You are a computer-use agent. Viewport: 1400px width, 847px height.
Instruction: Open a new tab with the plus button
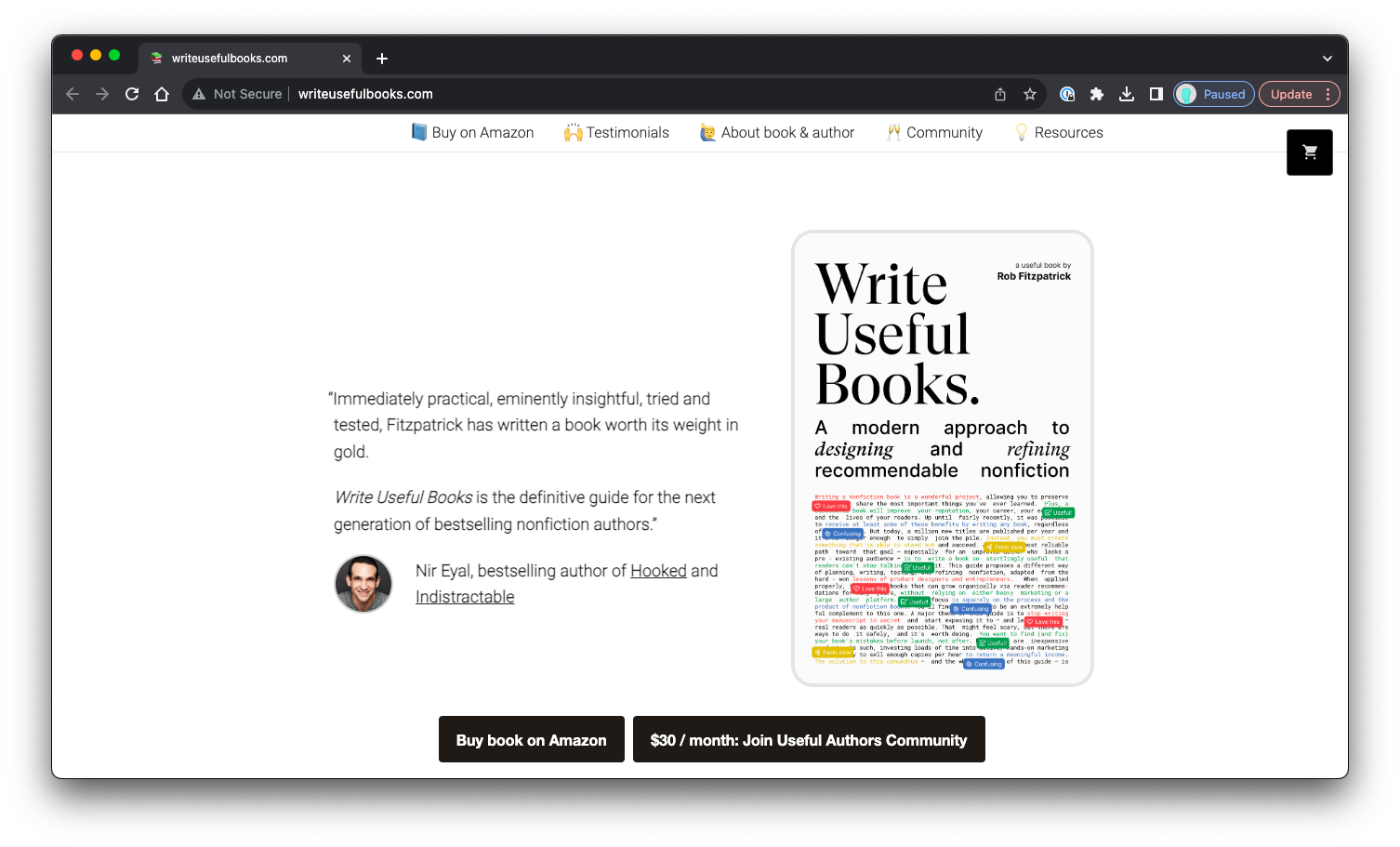click(381, 58)
